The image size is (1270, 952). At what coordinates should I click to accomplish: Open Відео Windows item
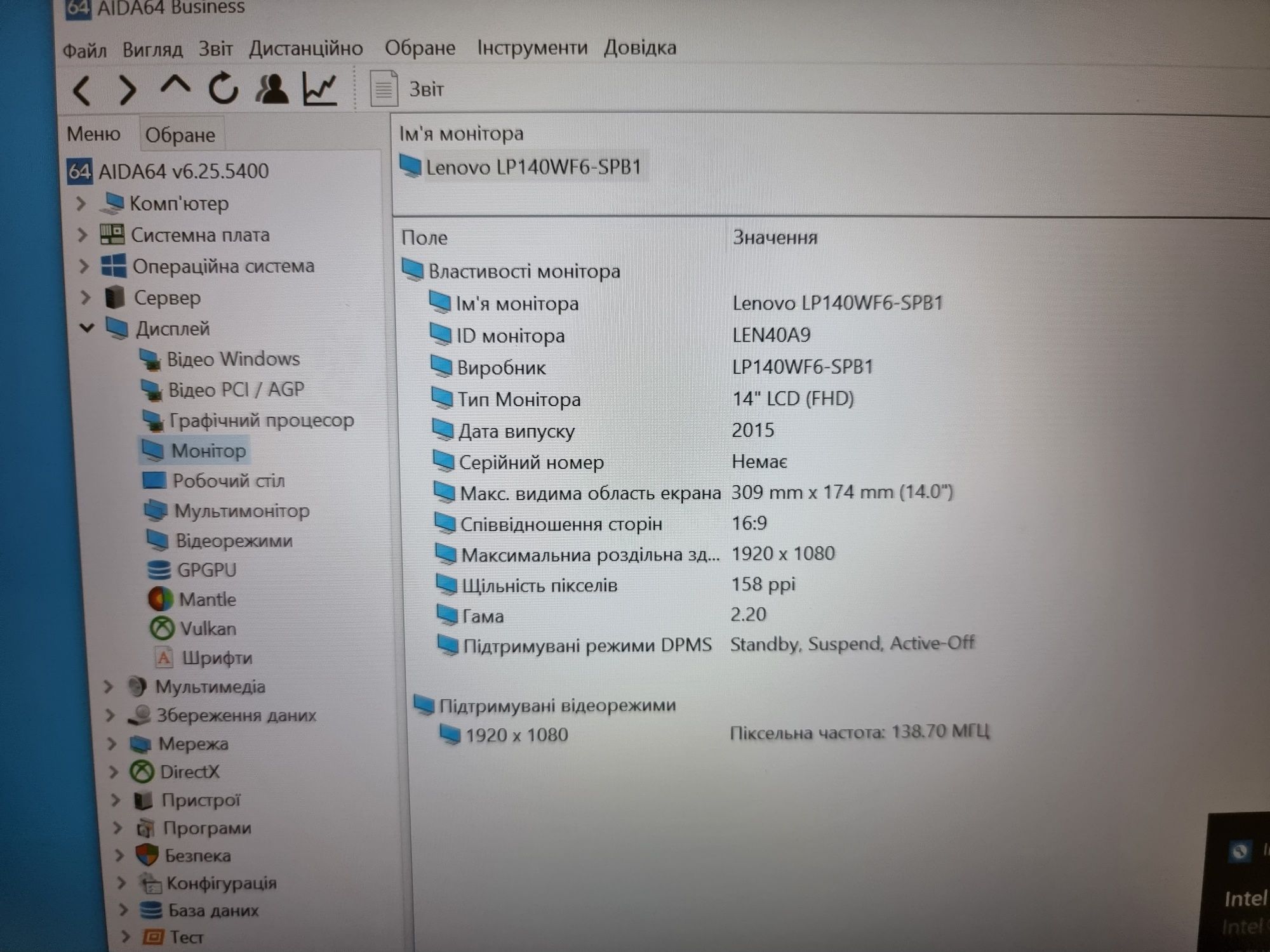tap(220, 359)
